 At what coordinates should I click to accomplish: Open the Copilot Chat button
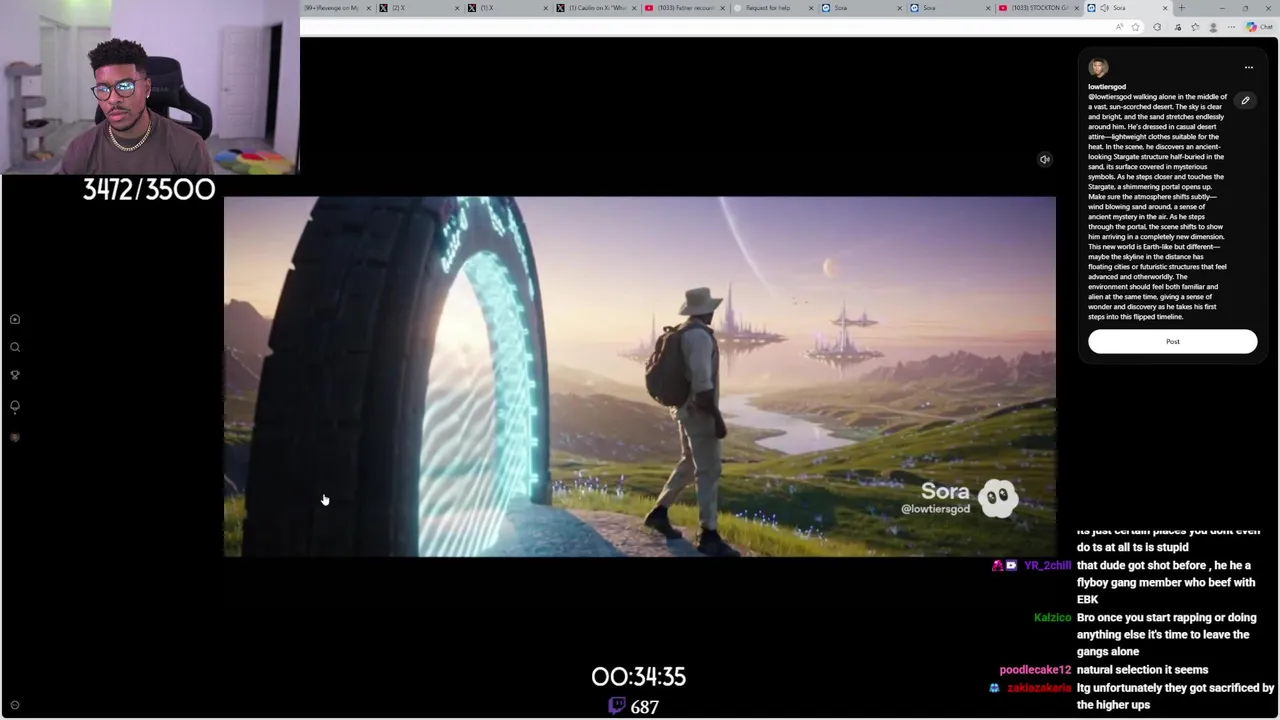click(1258, 27)
